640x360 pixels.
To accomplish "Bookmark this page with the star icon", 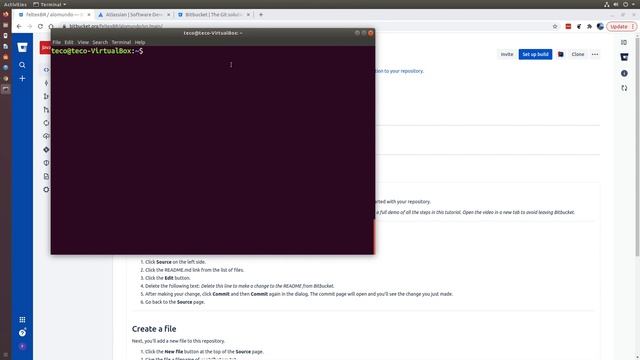I will point(555,27).
